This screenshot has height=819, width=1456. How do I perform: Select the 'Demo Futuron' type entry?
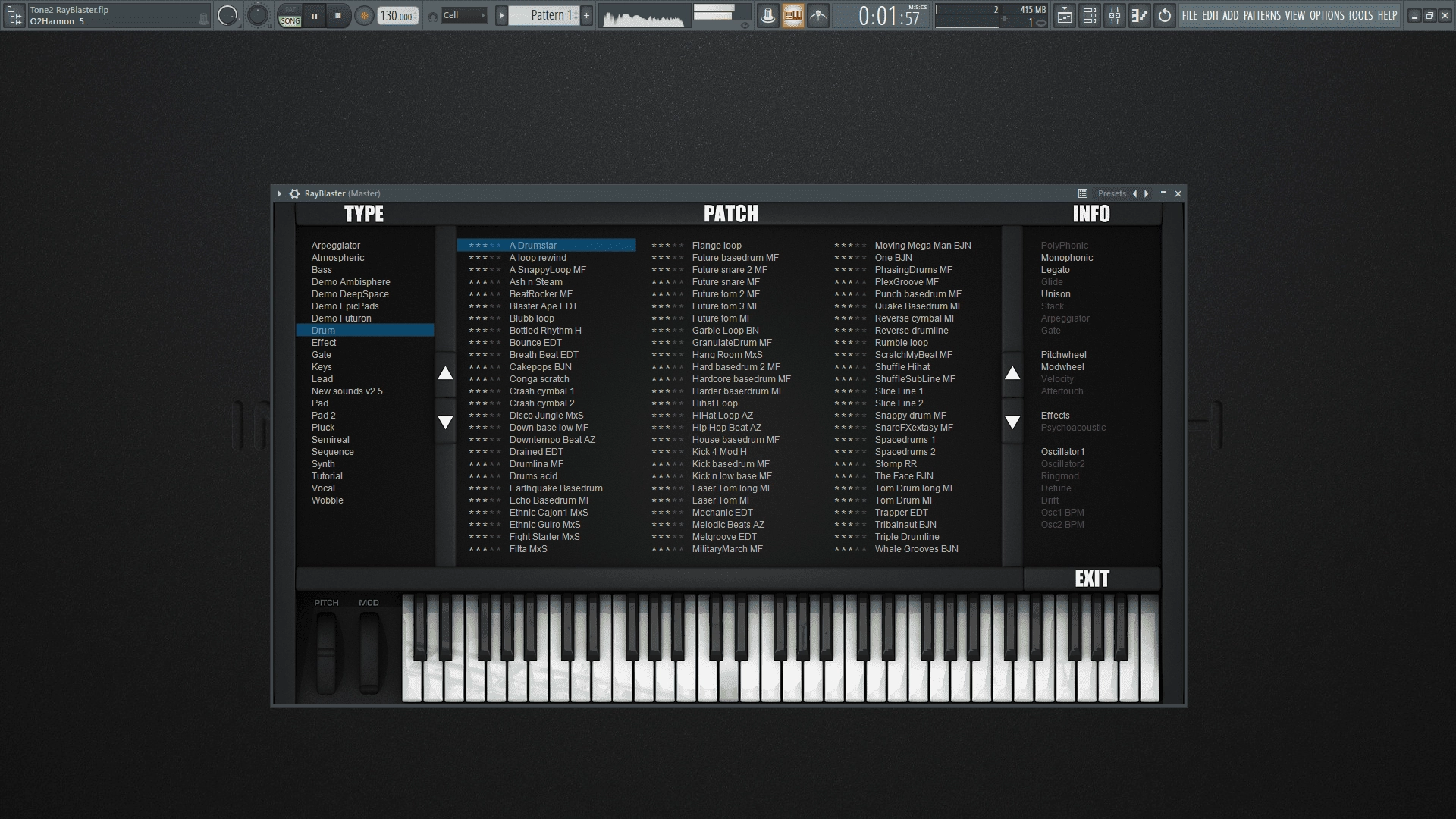point(341,318)
